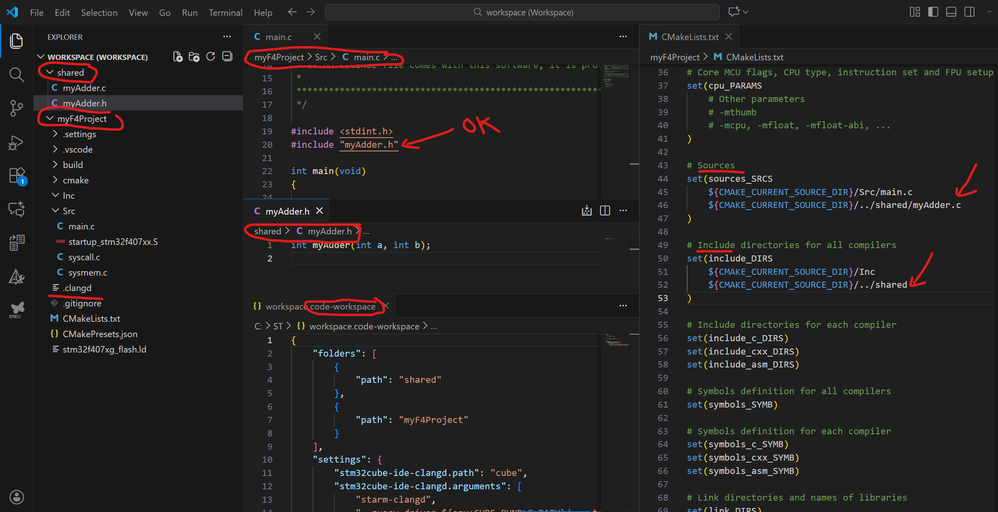Open the File menu
Viewport: 998px width, 512px height.
click(x=37, y=13)
